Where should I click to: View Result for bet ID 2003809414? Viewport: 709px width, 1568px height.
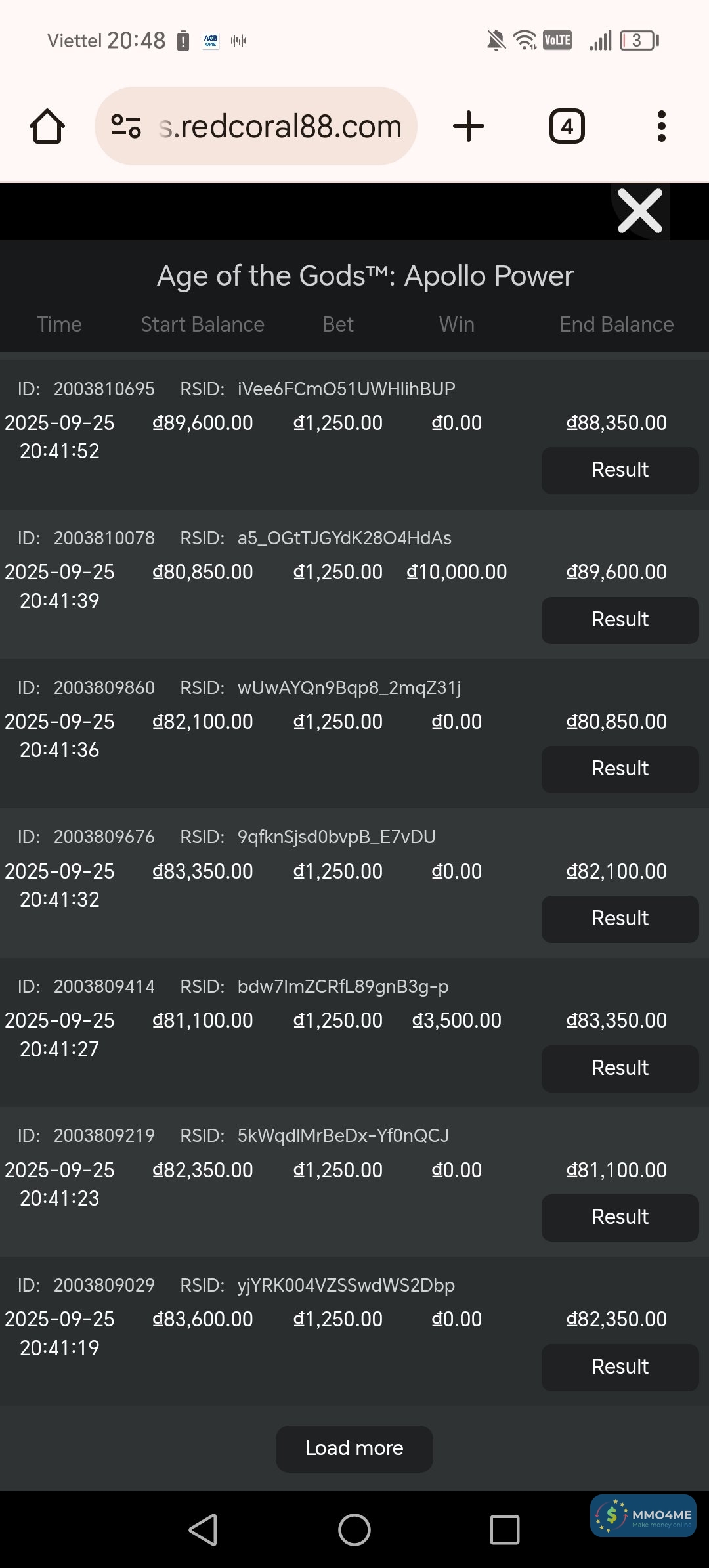click(620, 1068)
